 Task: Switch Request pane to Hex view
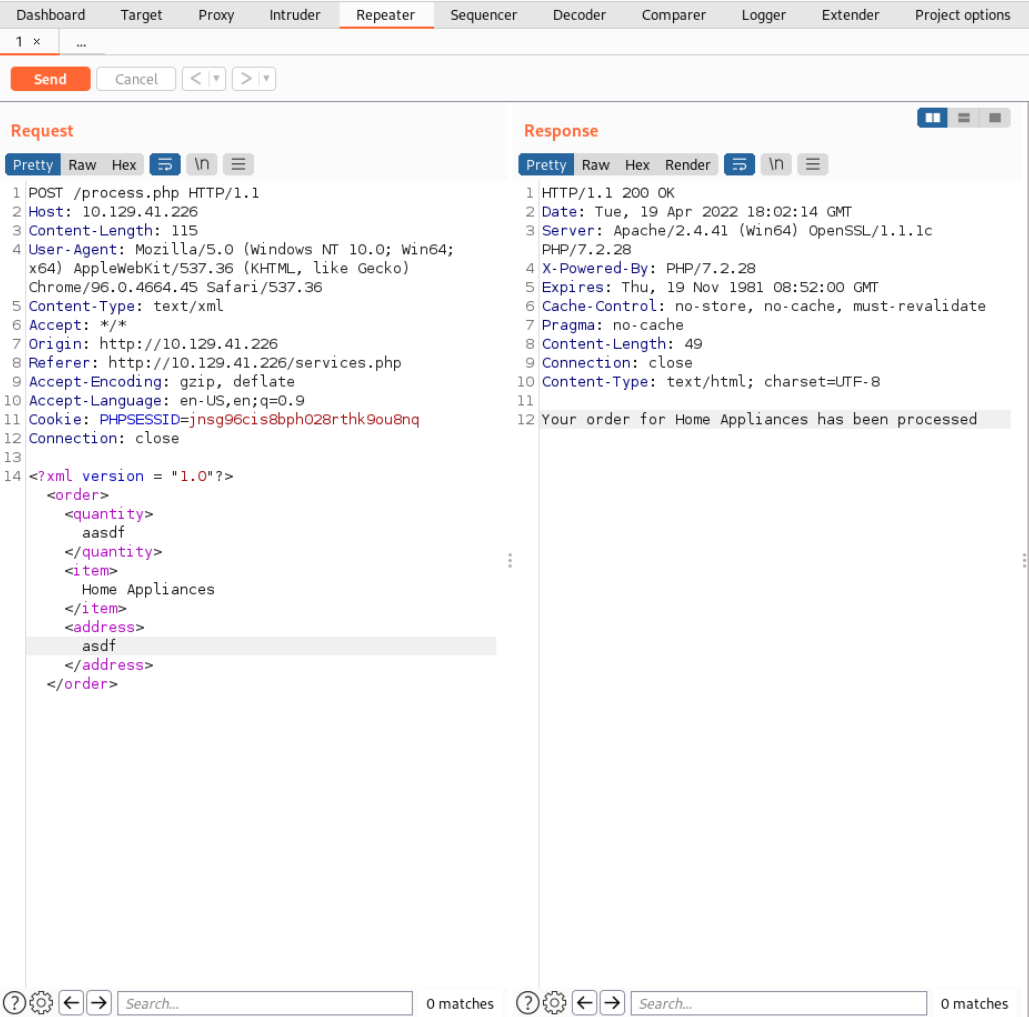(x=123, y=165)
